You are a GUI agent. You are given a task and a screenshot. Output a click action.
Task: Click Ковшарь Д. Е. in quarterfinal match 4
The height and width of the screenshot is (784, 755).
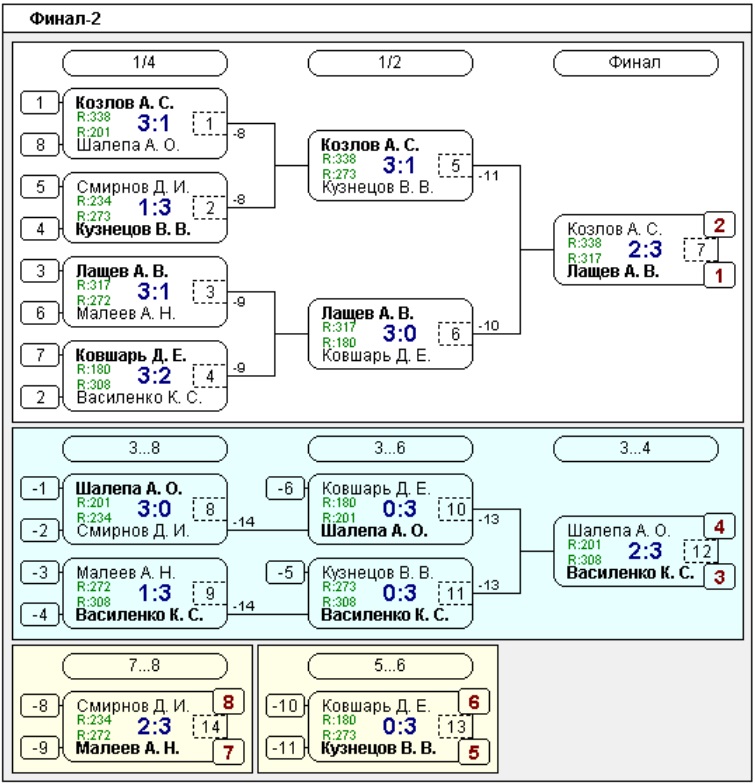(x=130, y=355)
